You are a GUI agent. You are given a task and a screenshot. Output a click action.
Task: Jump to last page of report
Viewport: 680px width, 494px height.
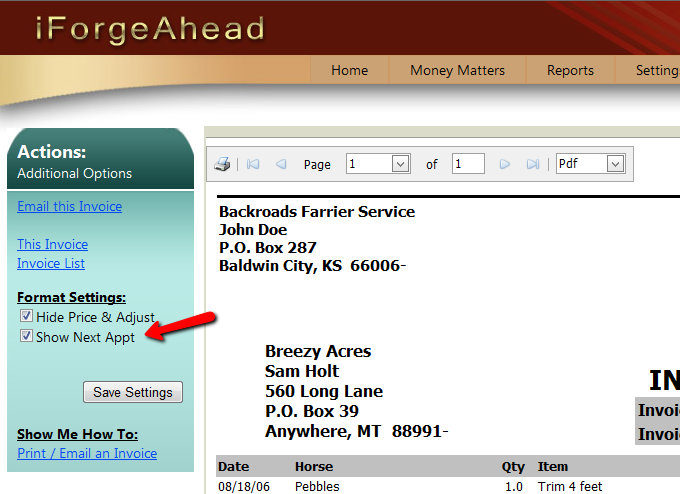pyautogui.click(x=533, y=164)
